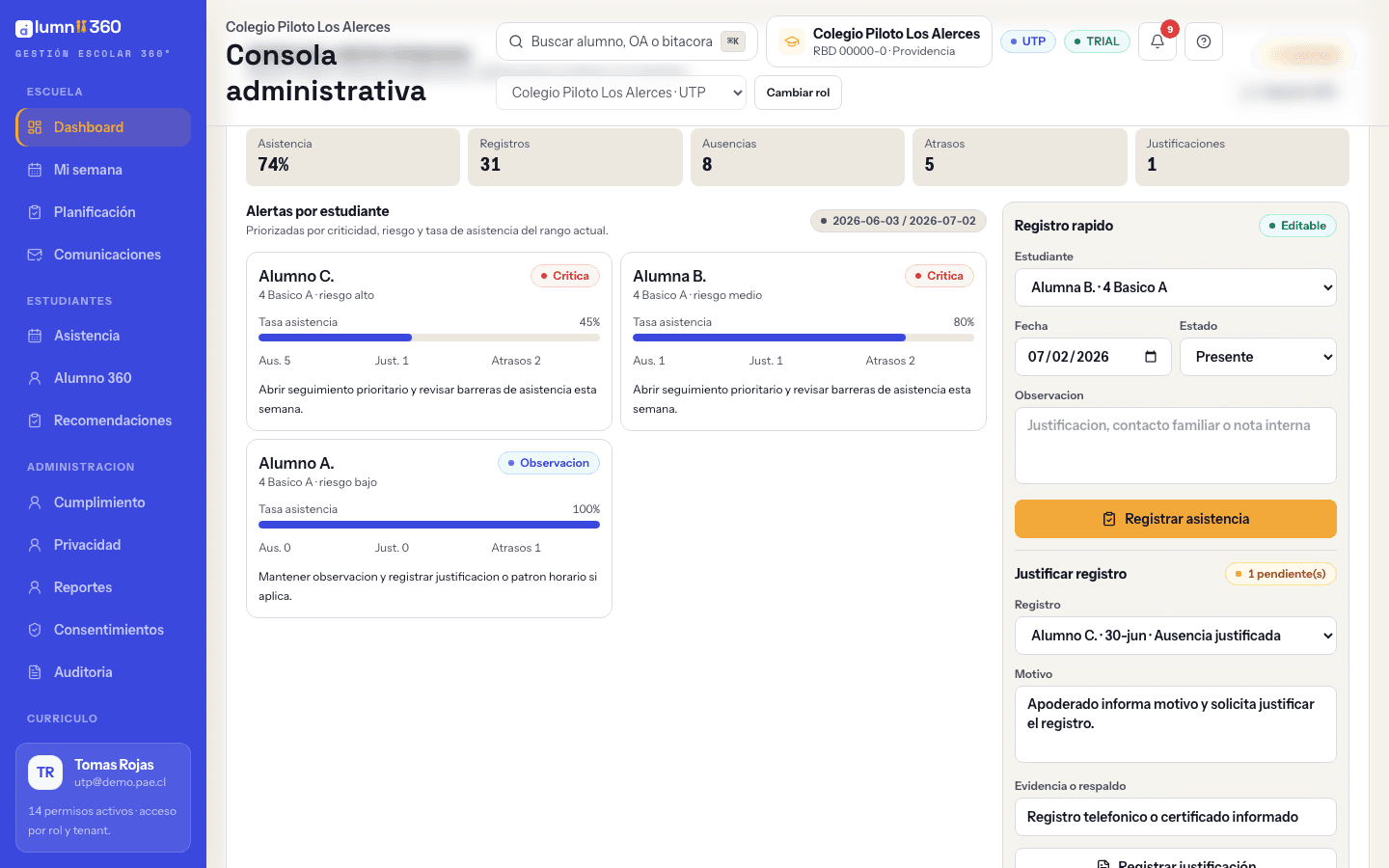Click the search magnifier icon
The width and height of the screenshot is (1389, 868).
point(516,41)
